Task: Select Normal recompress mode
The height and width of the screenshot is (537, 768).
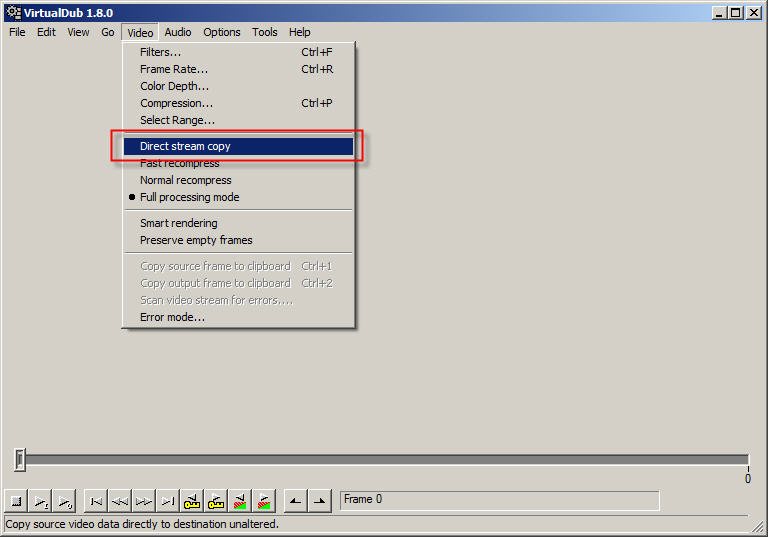Action: click(x=238, y=180)
